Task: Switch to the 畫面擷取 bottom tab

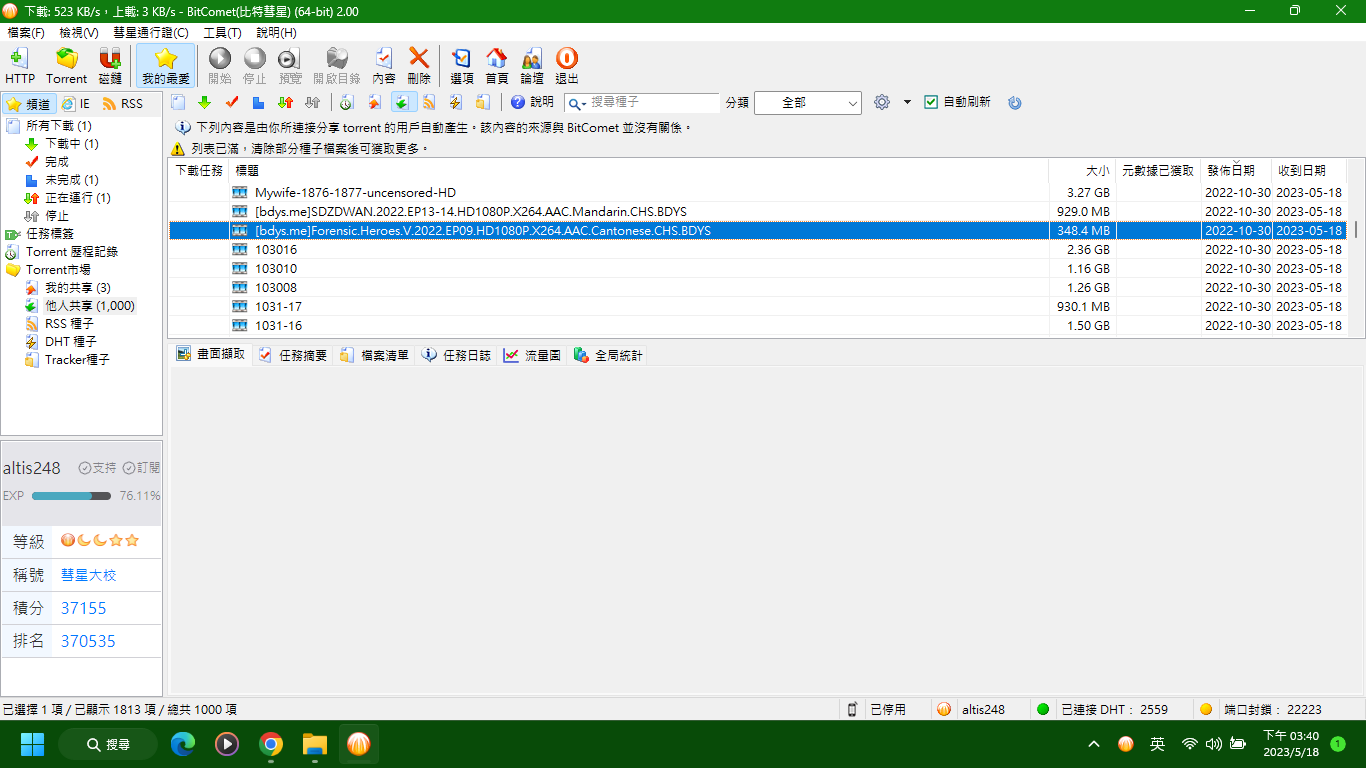Action: (210, 354)
